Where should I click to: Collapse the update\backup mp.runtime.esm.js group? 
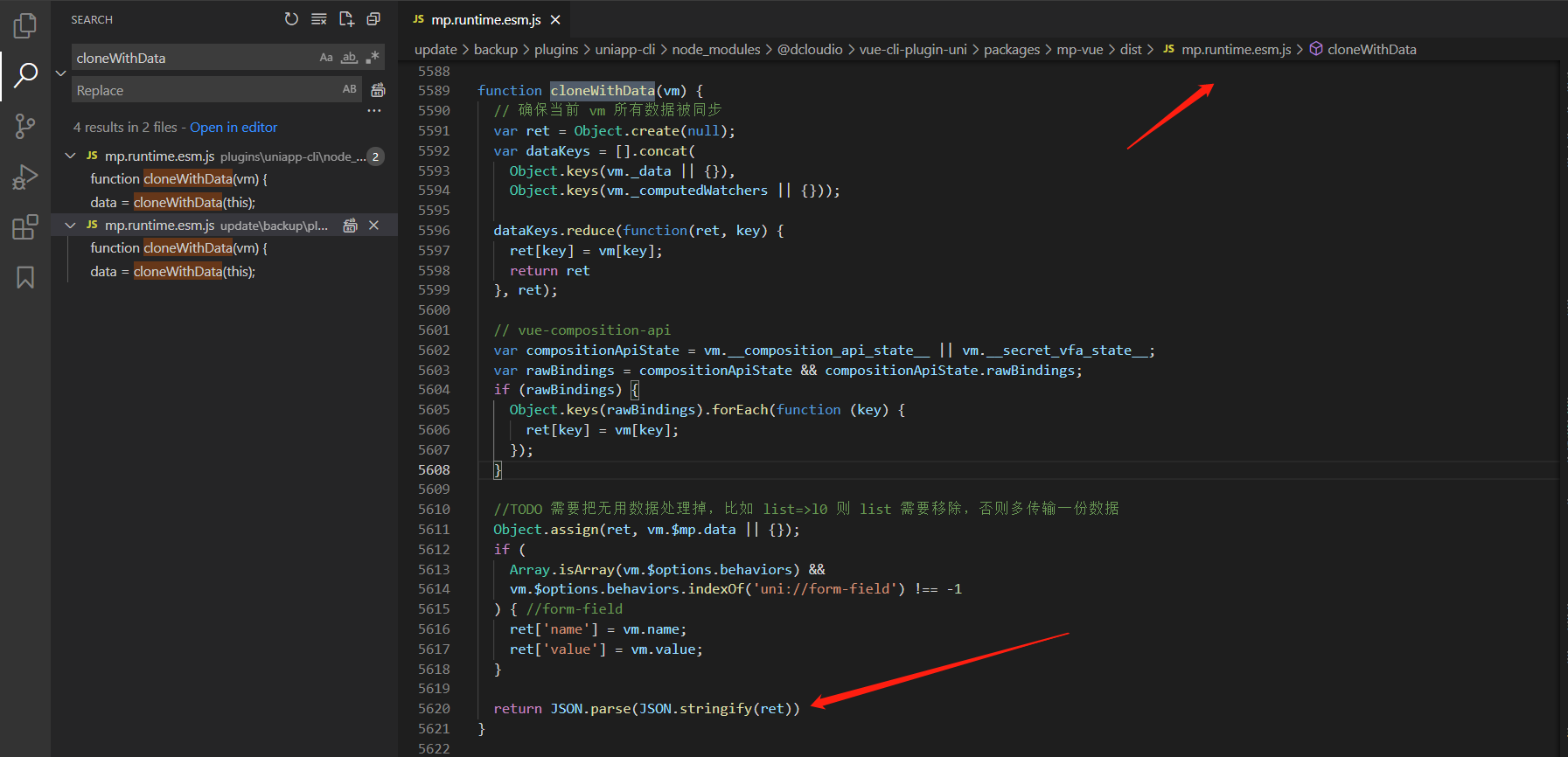click(x=71, y=226)
